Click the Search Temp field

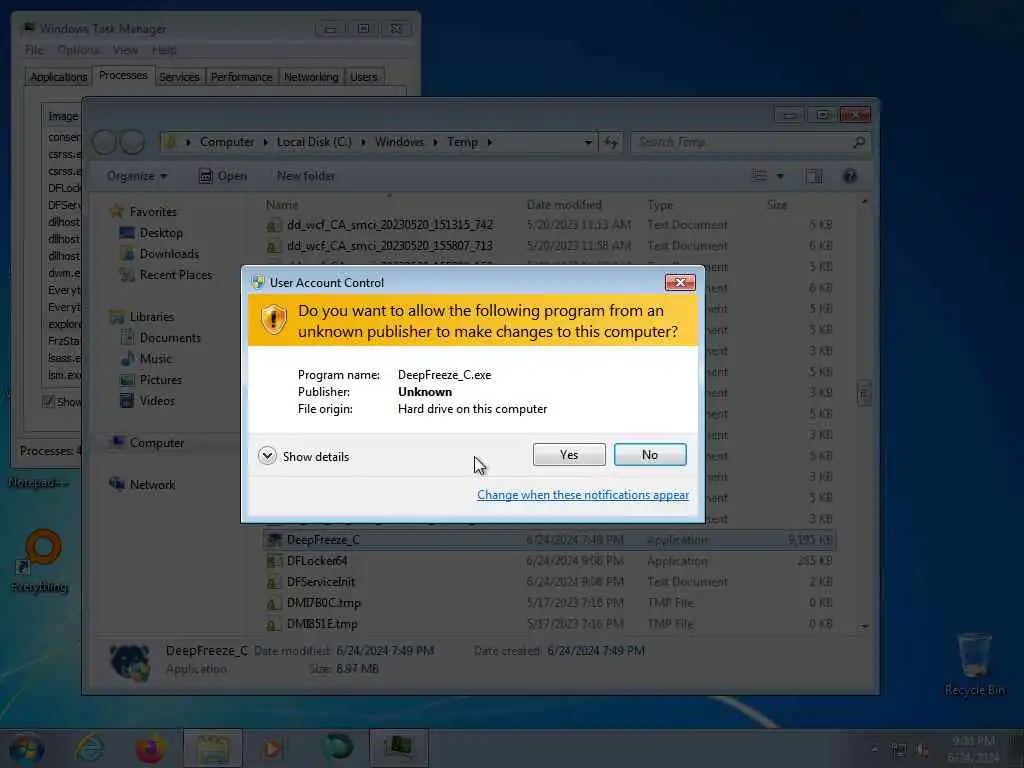751,142
